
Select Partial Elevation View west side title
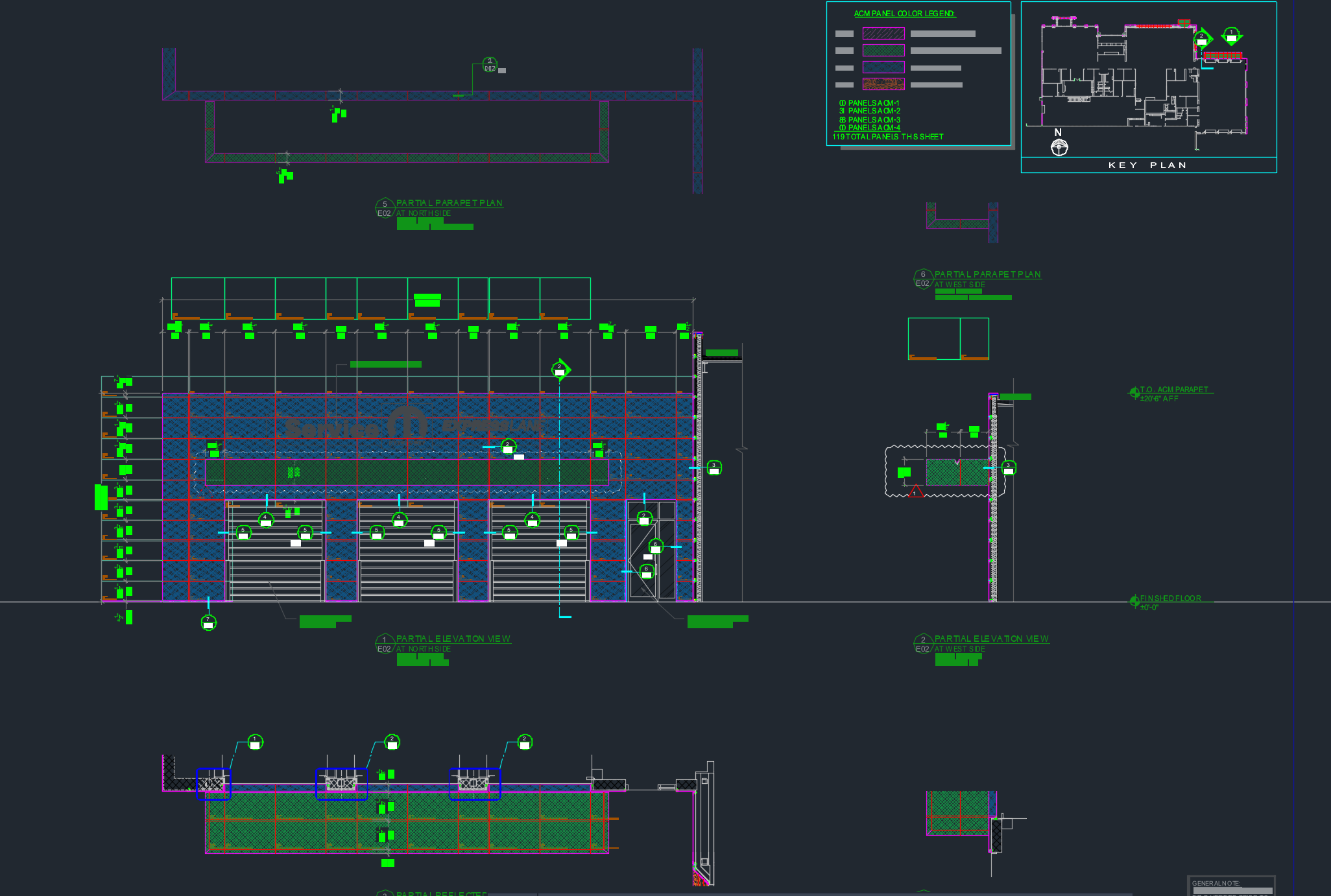991,639
